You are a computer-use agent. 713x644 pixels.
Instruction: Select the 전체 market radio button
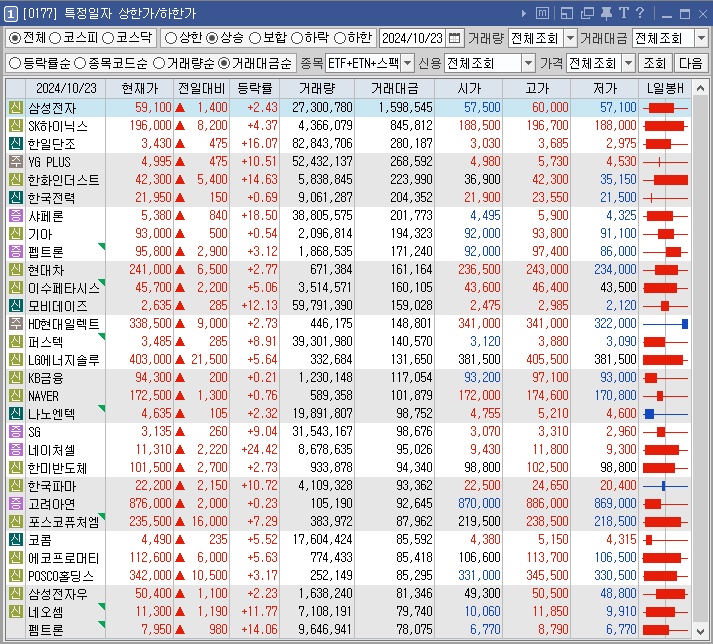[15, 38]
